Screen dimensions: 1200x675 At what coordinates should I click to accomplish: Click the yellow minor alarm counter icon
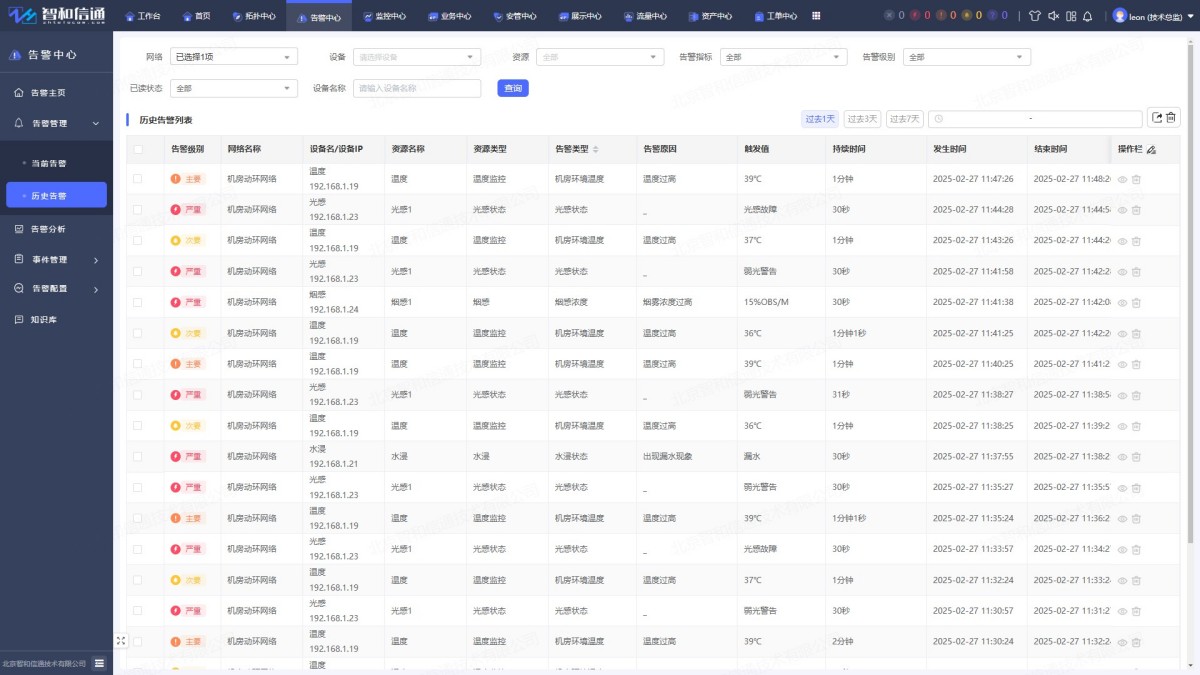pyautogui.click(x=966, y=16)
